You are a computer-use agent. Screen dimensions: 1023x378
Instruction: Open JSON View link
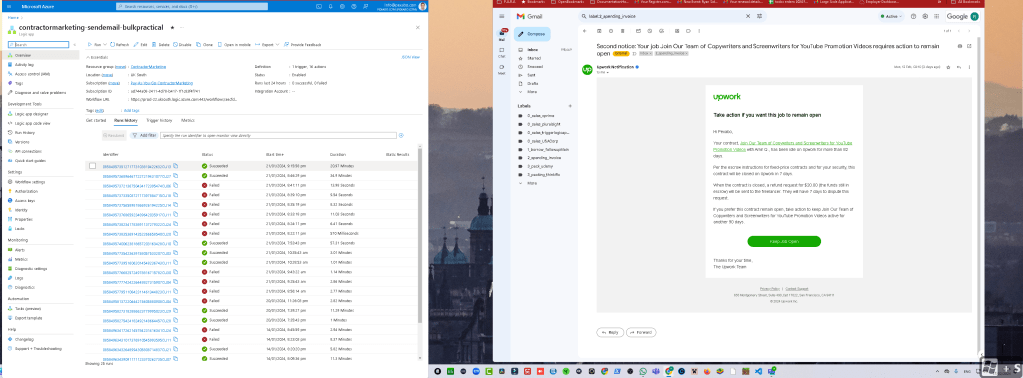tap(411, 57)
